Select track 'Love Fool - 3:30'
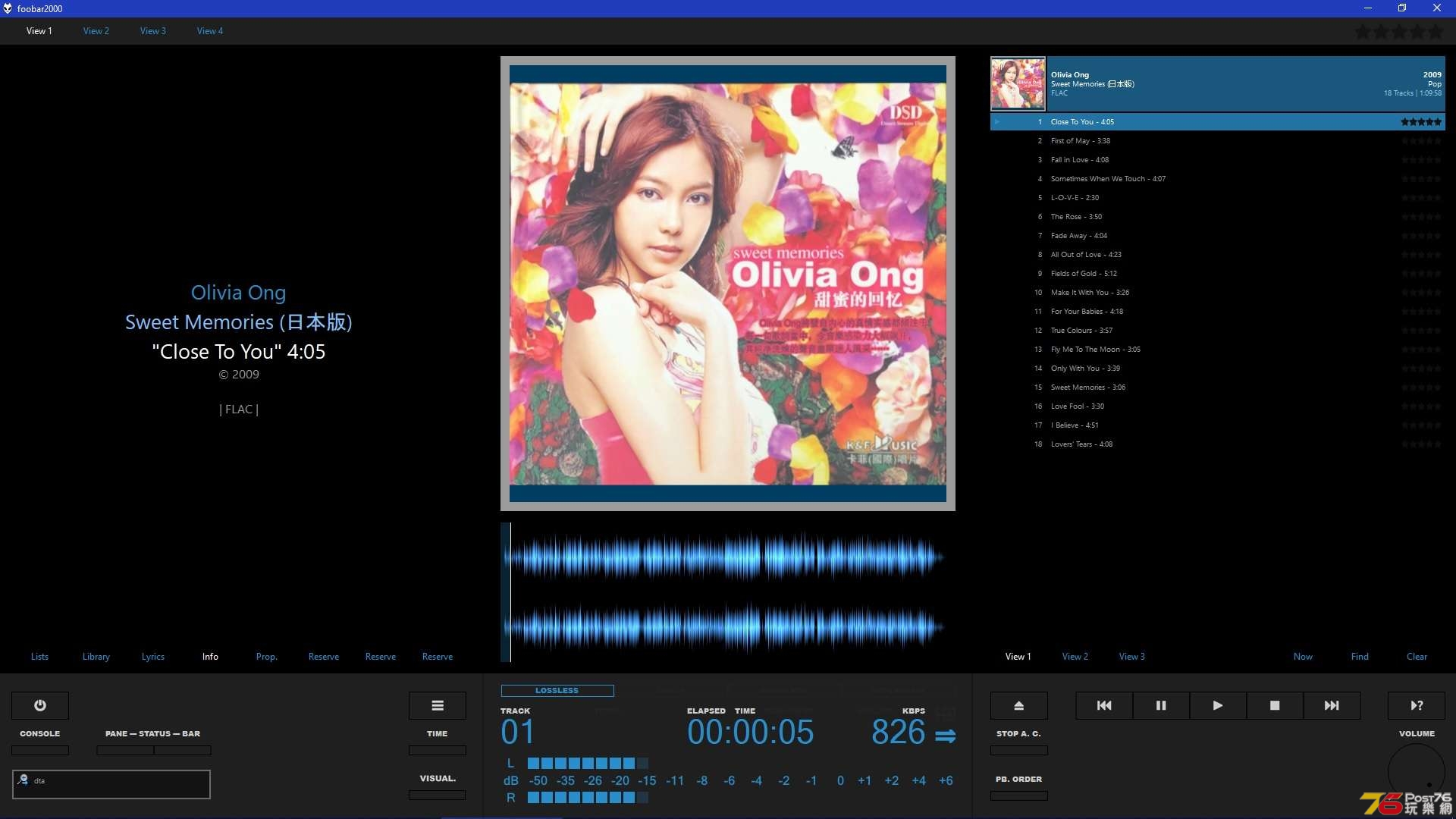This screenshot has height=819, width=1456. [x=1217, y=406]
